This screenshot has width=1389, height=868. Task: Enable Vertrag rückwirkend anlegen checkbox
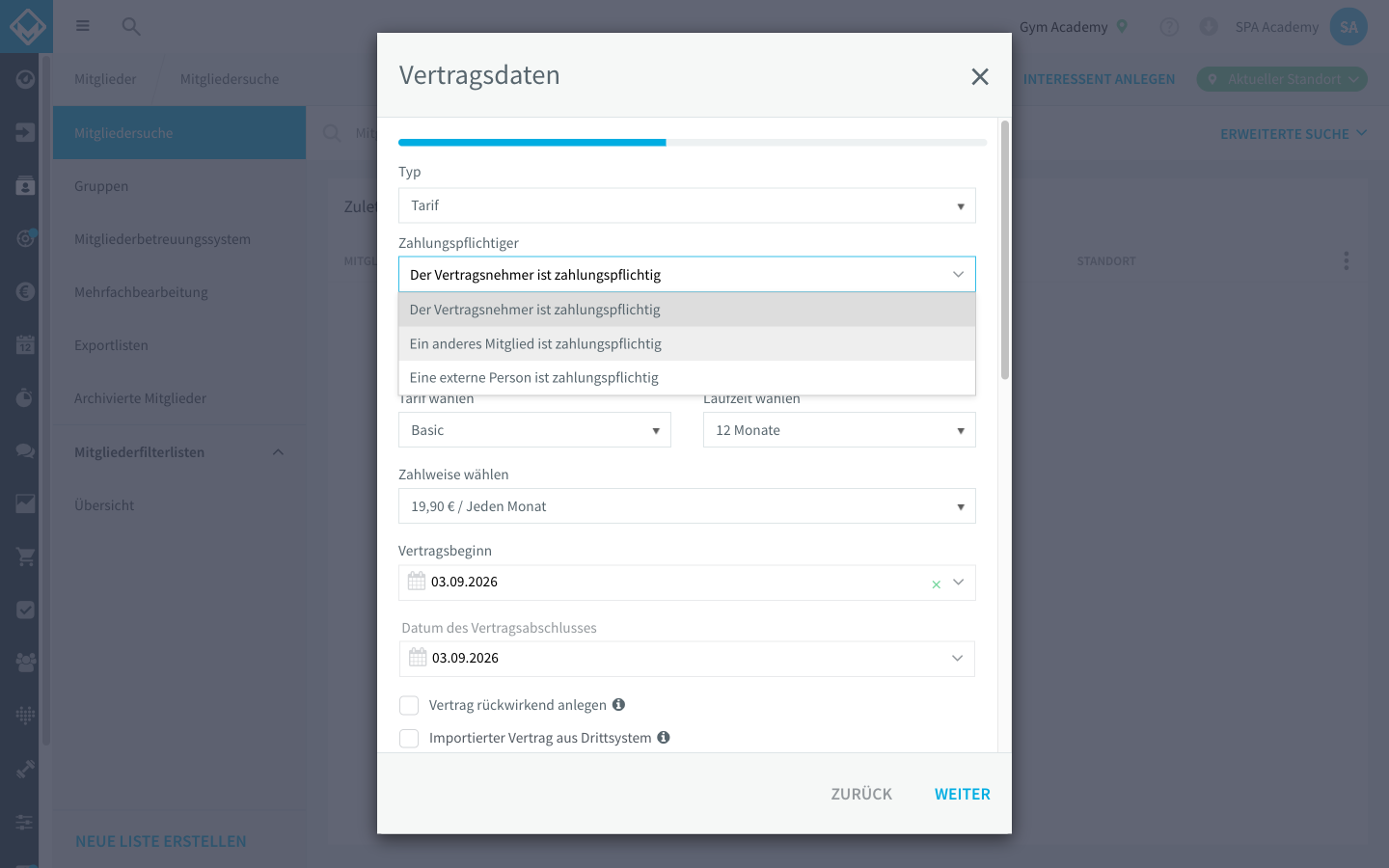[x=409, y=706]
